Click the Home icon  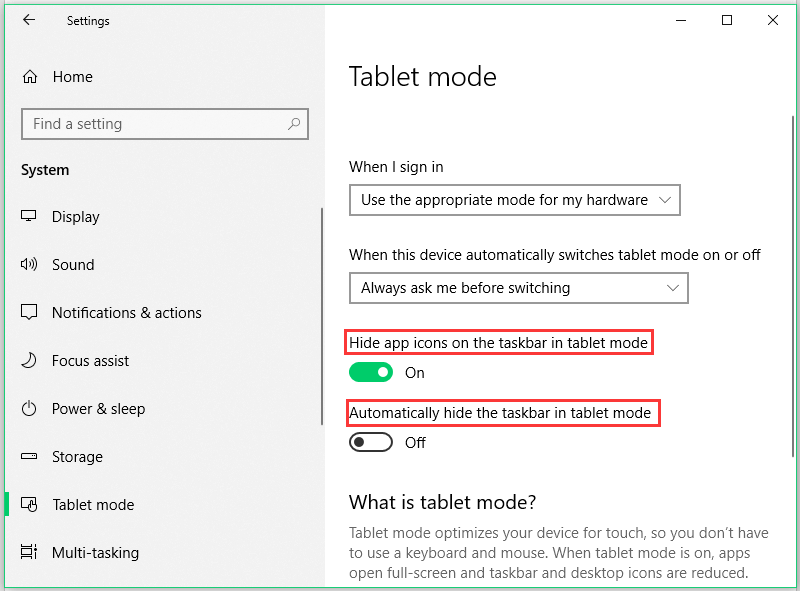[29, 76]
